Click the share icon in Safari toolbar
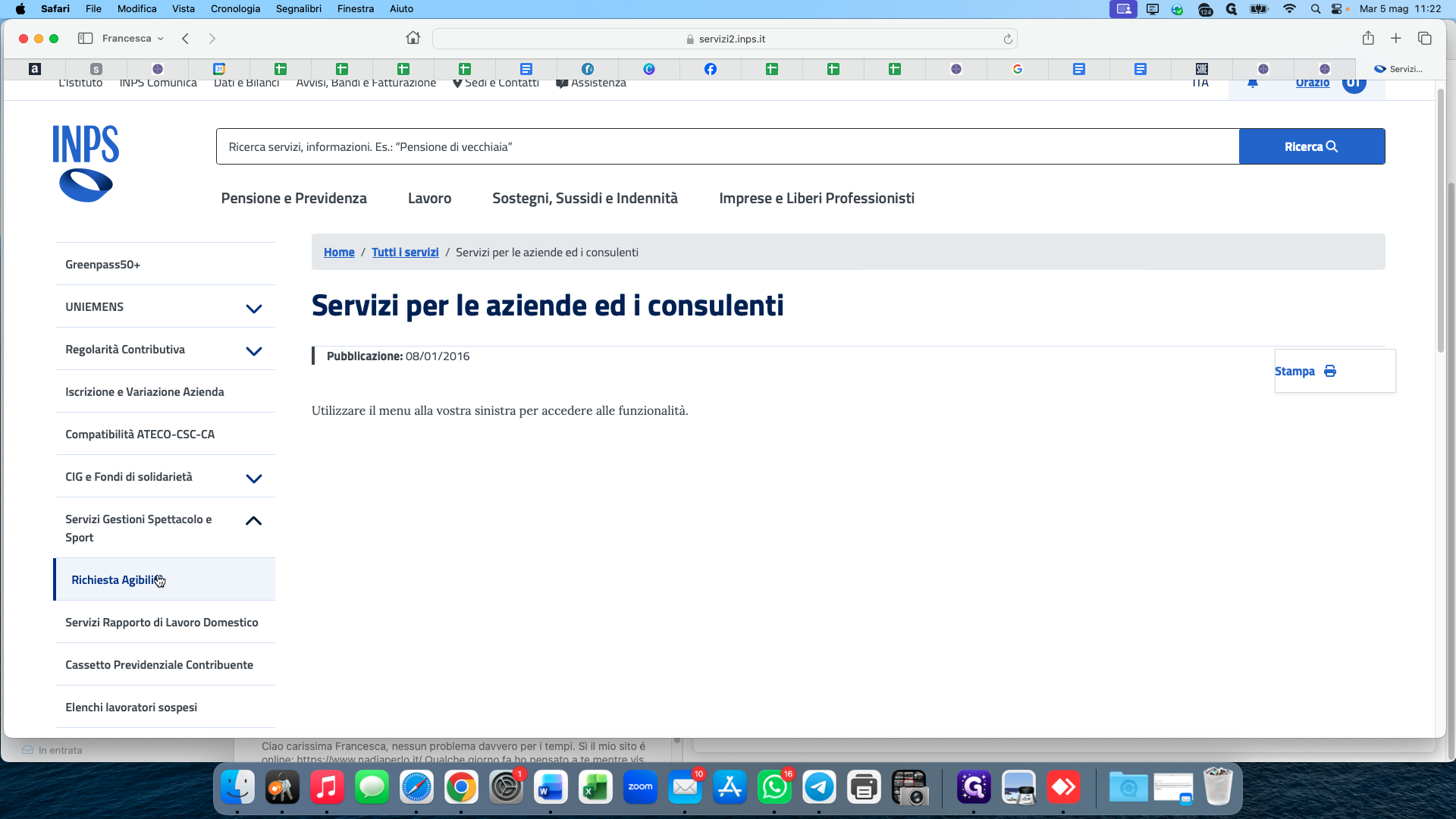This screenshot has width=1456, height=819. [x=1368, y=38]
